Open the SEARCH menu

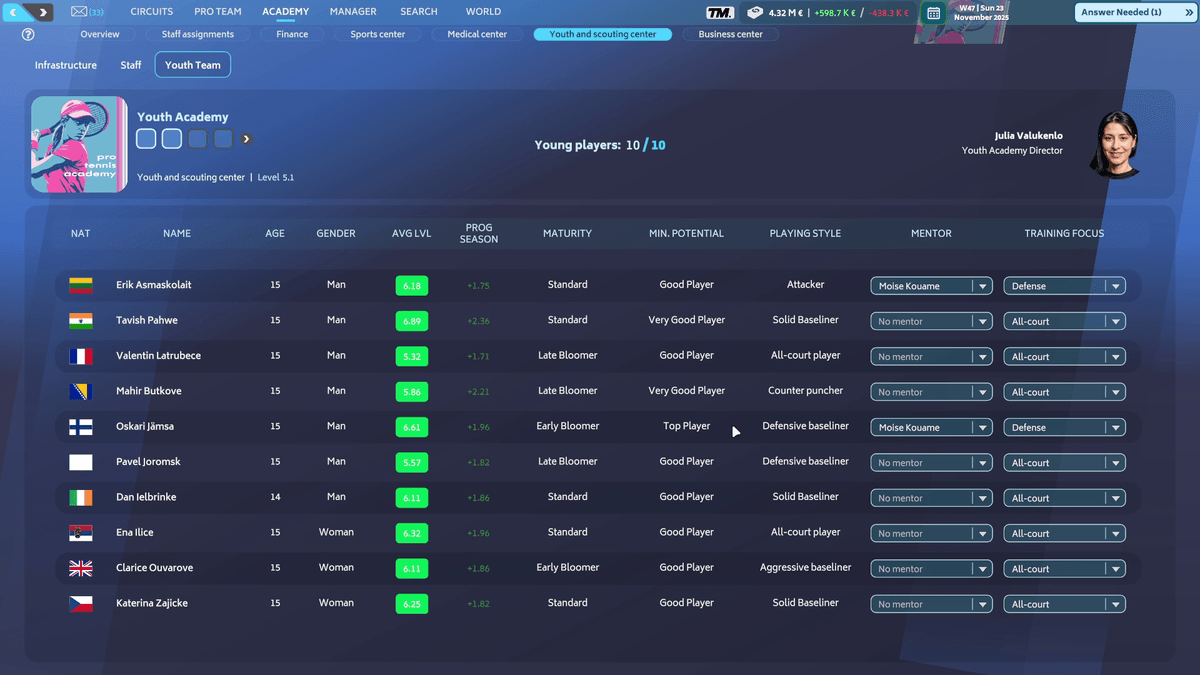pyautogui.click(x=419, y=12)
